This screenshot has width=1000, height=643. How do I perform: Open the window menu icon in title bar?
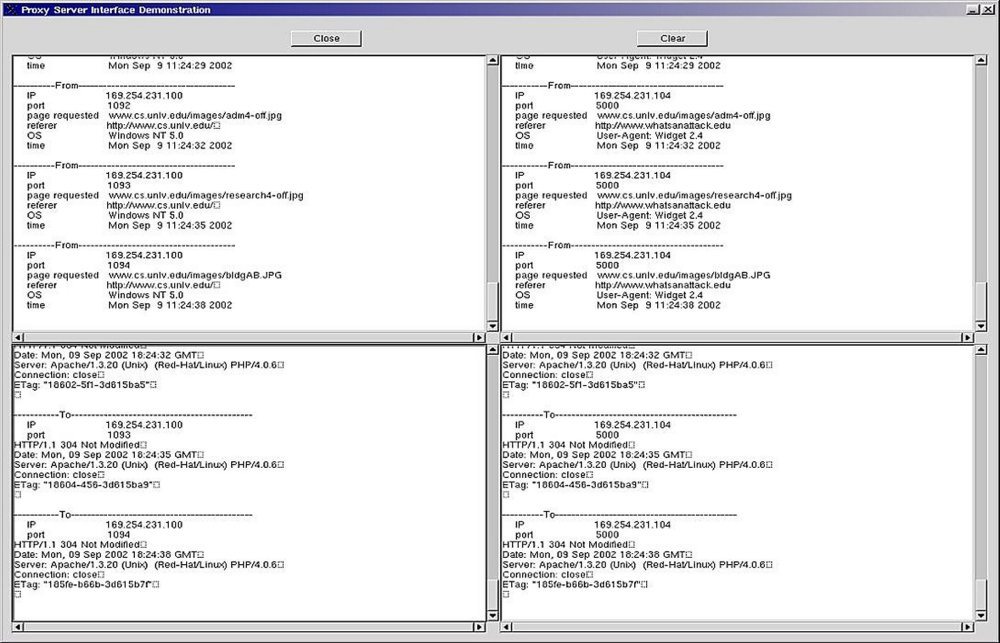(x=9, y=9)
